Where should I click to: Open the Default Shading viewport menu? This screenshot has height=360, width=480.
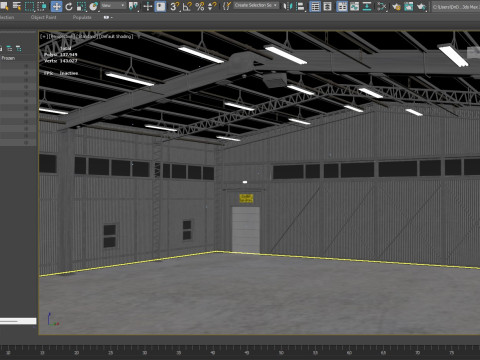115,36
